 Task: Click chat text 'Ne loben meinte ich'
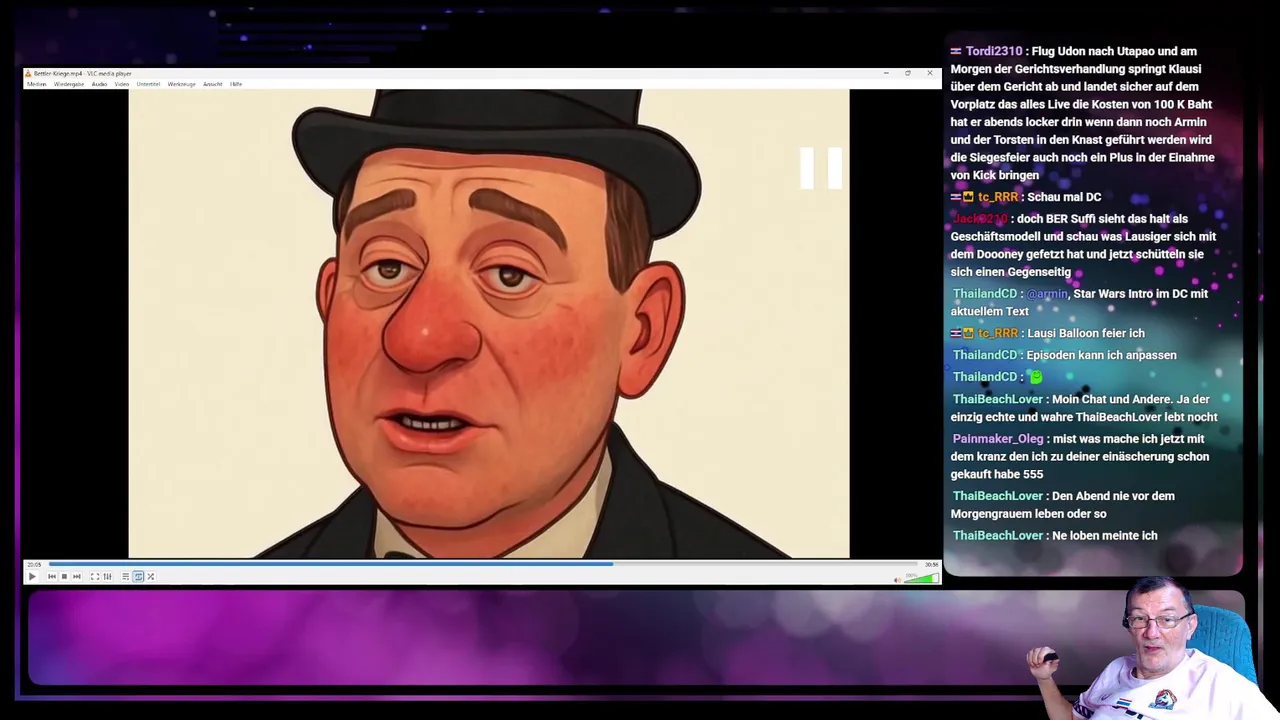(x=1105, y=536)
